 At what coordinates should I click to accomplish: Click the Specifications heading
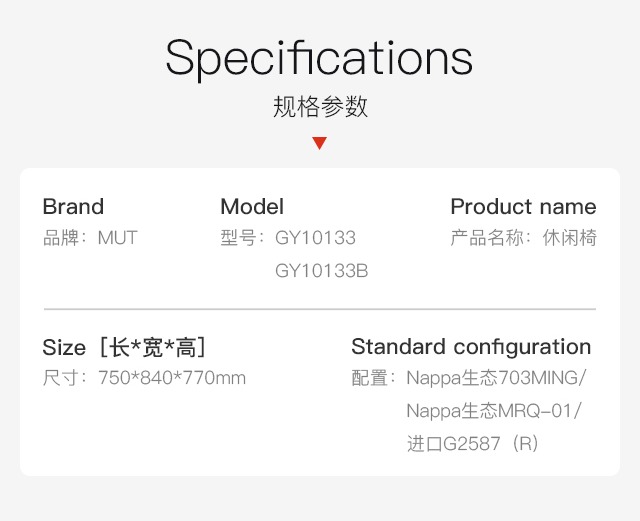(x=319, y=58)
